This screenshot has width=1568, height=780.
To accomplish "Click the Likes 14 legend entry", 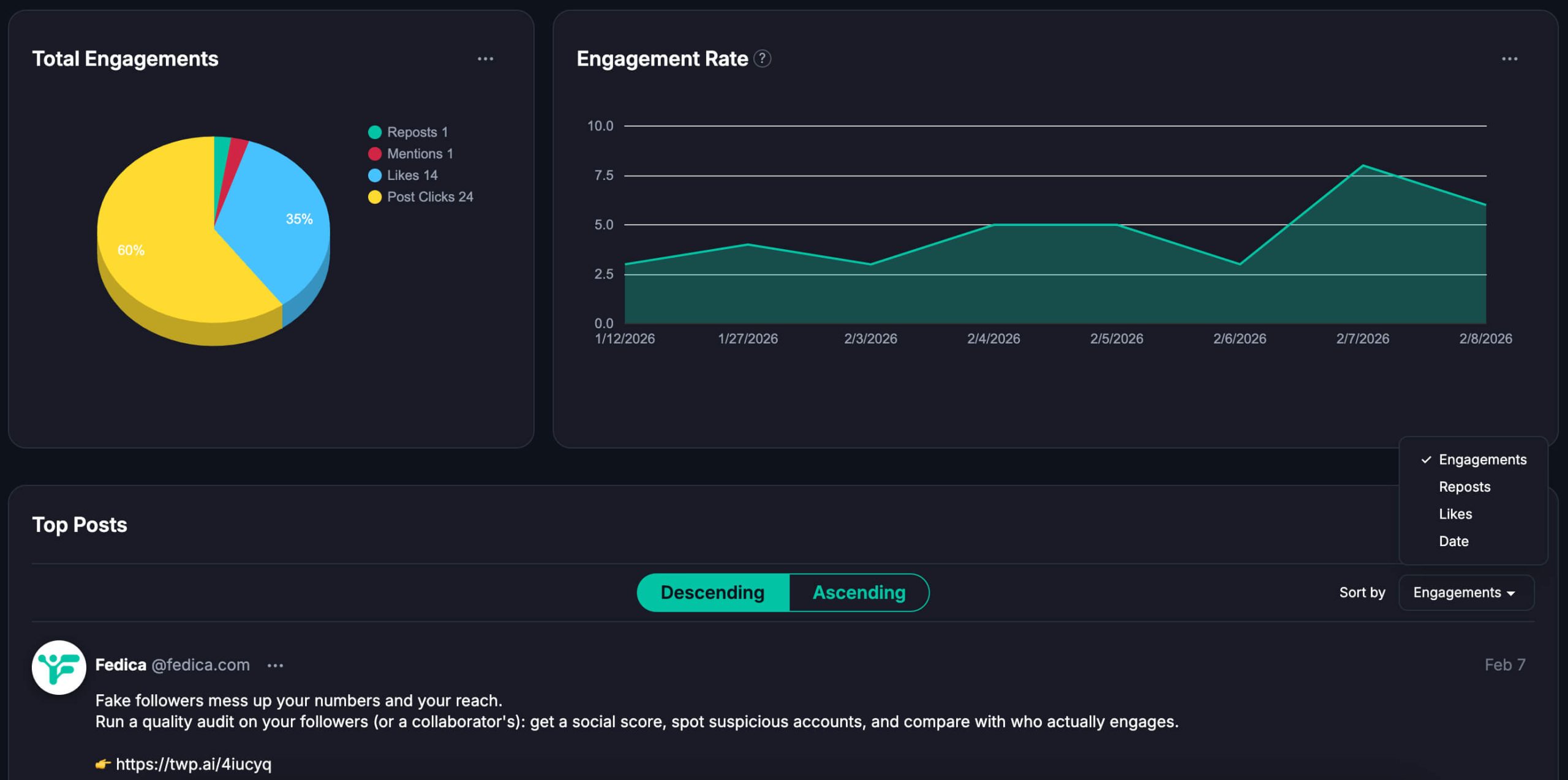I will click(412, 174).
